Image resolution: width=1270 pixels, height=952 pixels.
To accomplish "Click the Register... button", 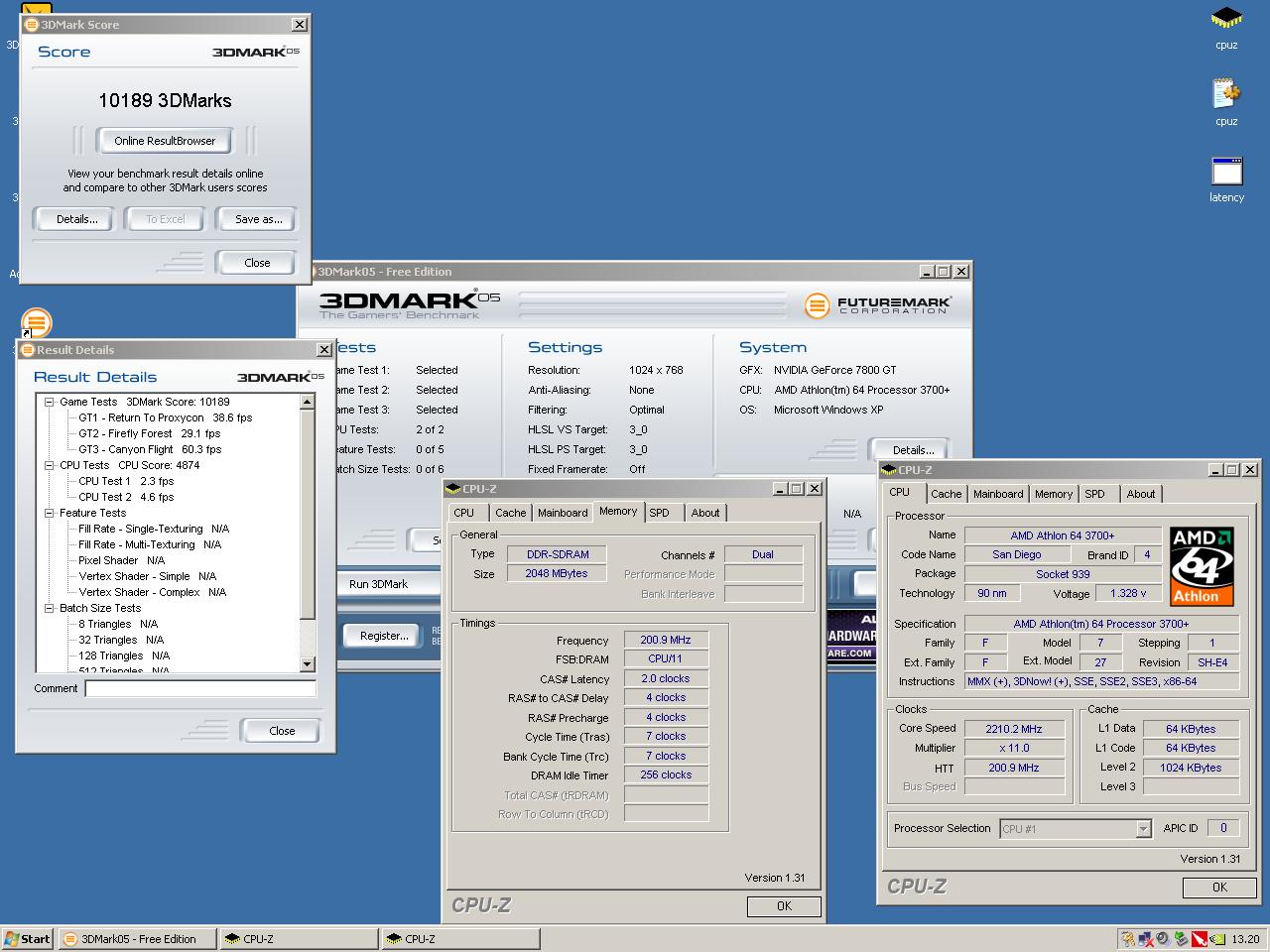I will pyautogui.click(x=384, y=636).
